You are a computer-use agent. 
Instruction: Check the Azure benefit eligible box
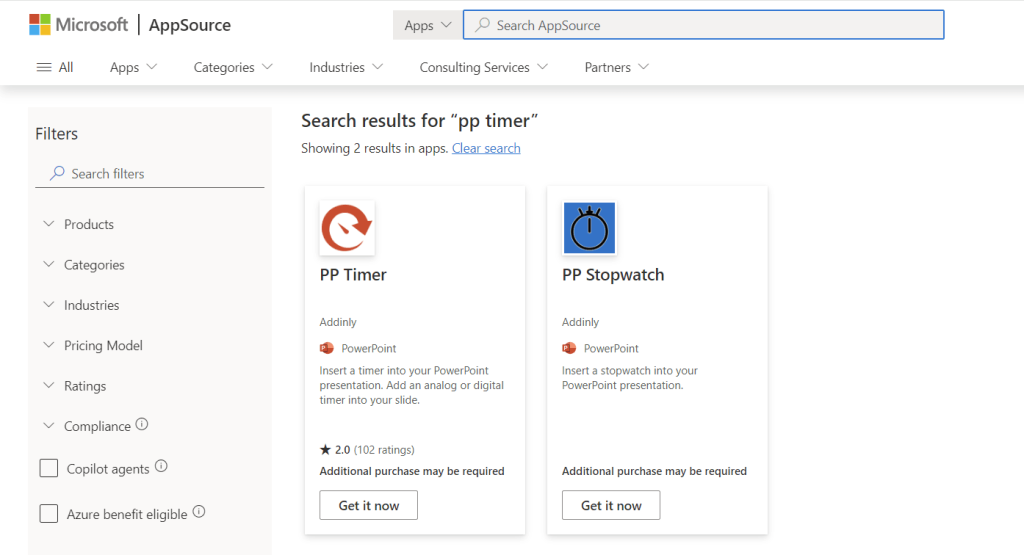(x=48, y=514)
